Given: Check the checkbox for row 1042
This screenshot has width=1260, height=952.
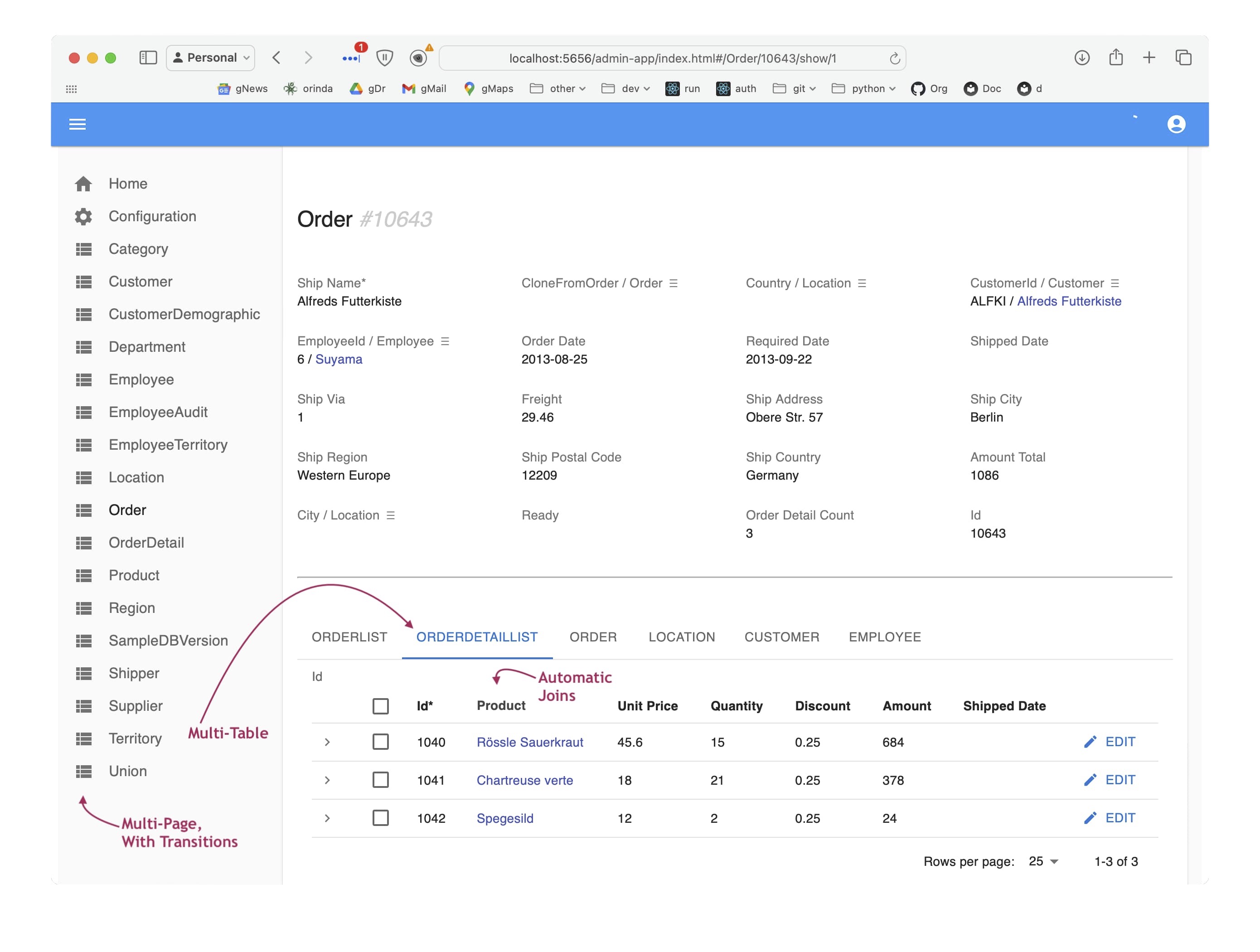Looking at the screenshot, I should click(x=381, y=818).
